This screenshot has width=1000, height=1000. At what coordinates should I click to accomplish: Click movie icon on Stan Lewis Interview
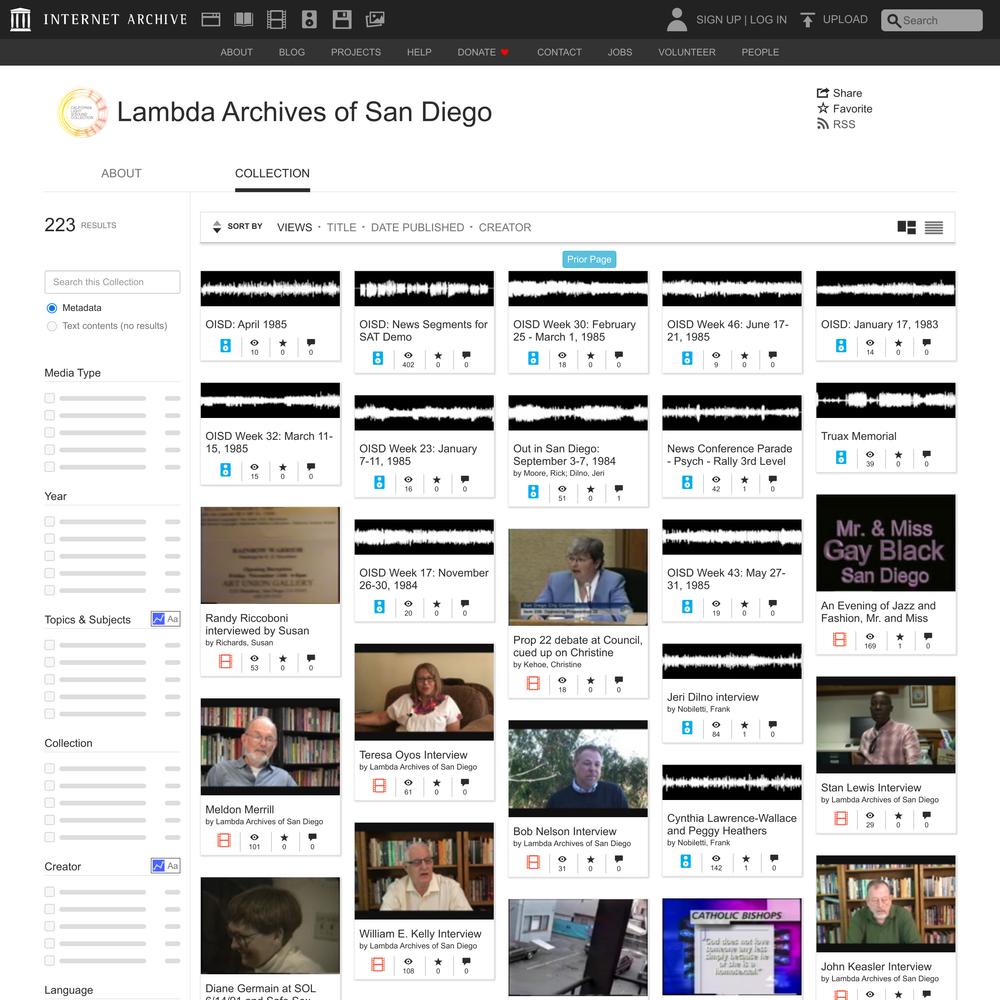click(x=841, y=818)
